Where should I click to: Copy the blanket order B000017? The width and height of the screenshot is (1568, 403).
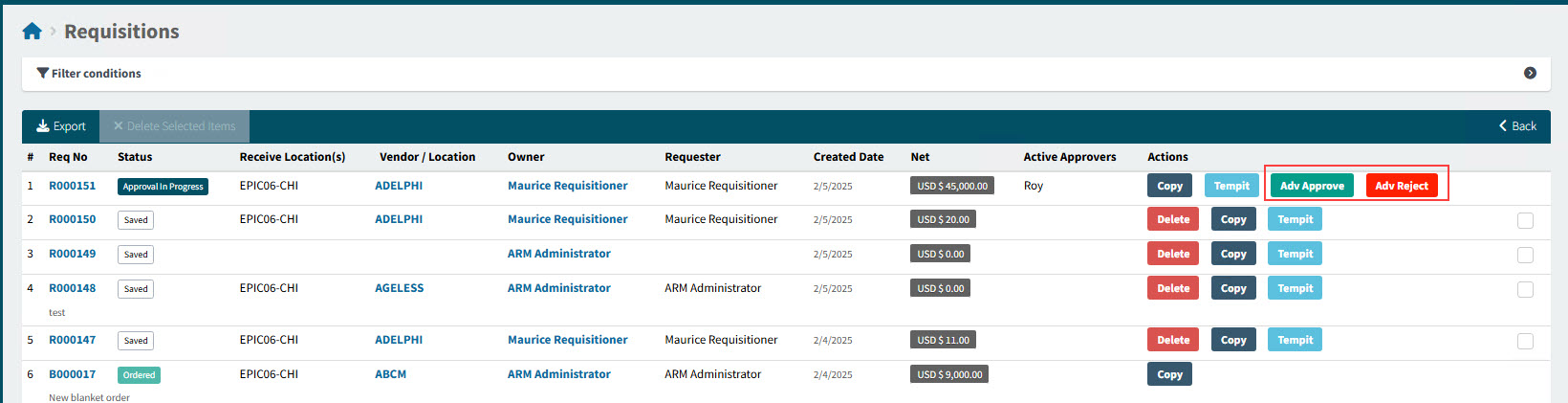(1169, 374)
